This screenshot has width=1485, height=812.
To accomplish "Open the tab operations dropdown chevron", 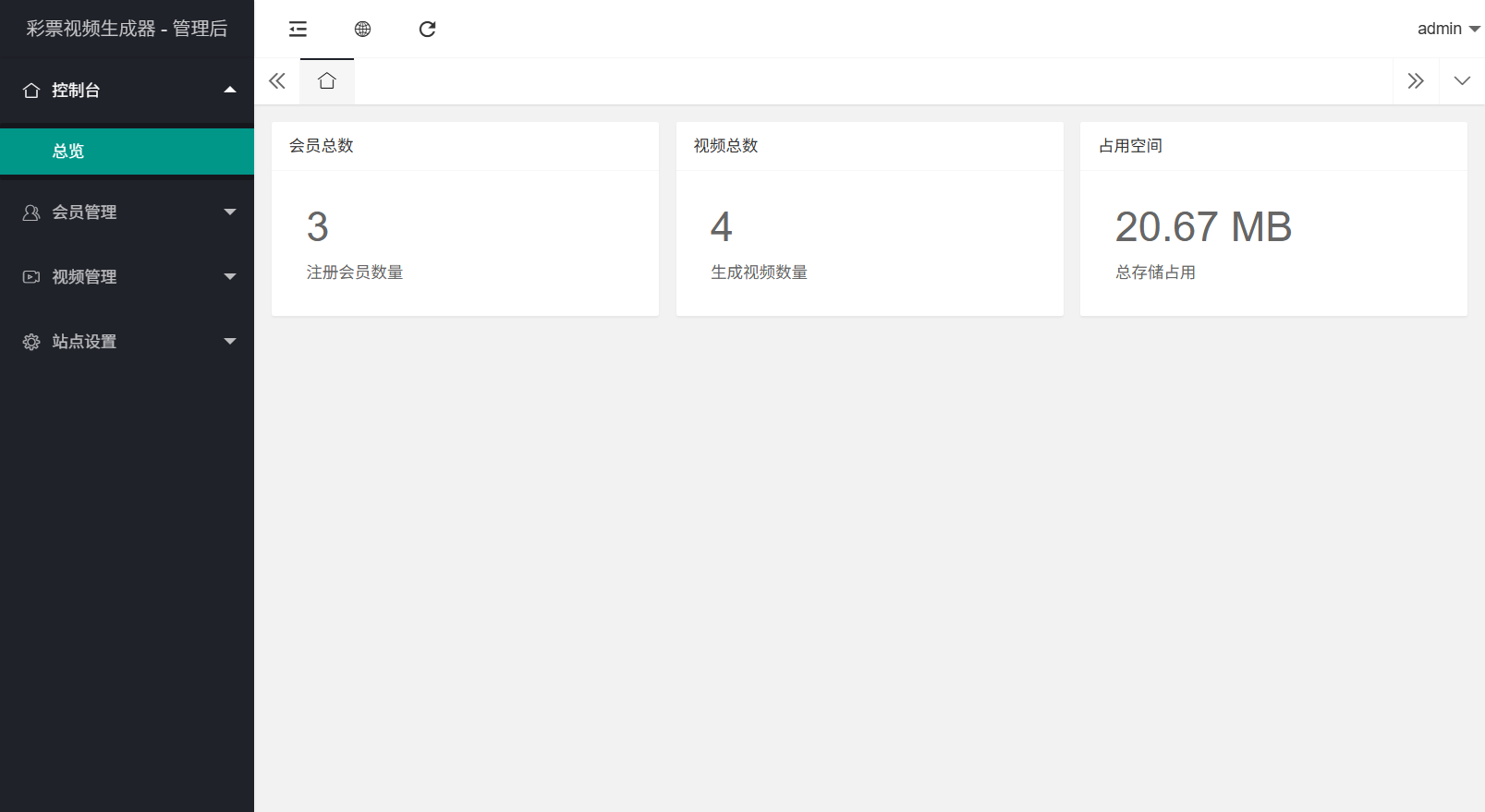I will pyautogui.click(x=1462, y=81).
